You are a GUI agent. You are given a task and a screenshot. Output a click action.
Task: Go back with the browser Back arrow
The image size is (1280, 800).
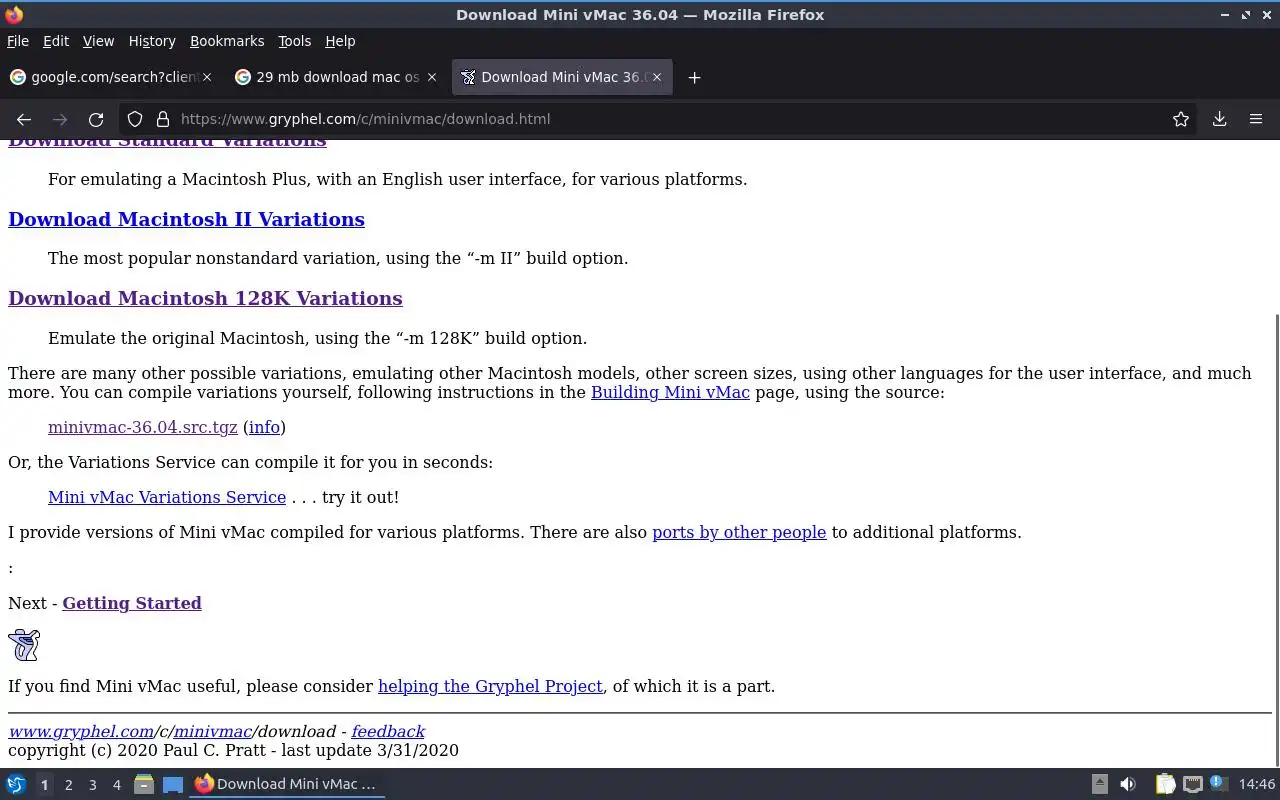point(24,119)
